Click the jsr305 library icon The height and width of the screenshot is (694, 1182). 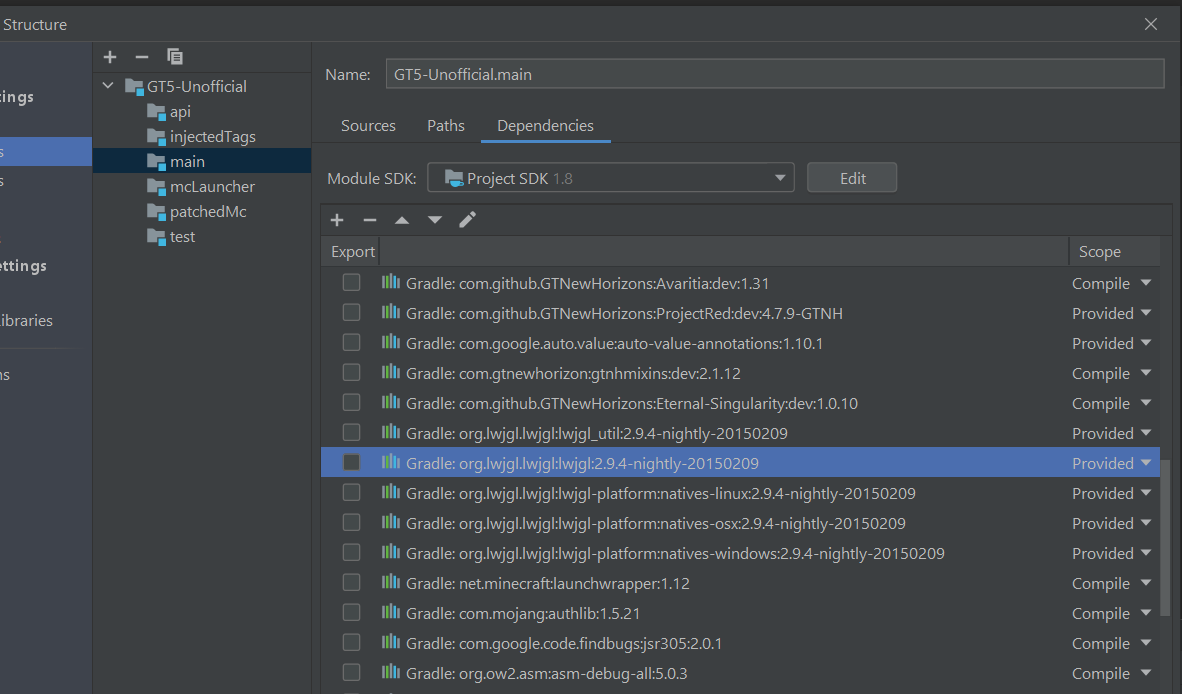(x=390, y=643)
